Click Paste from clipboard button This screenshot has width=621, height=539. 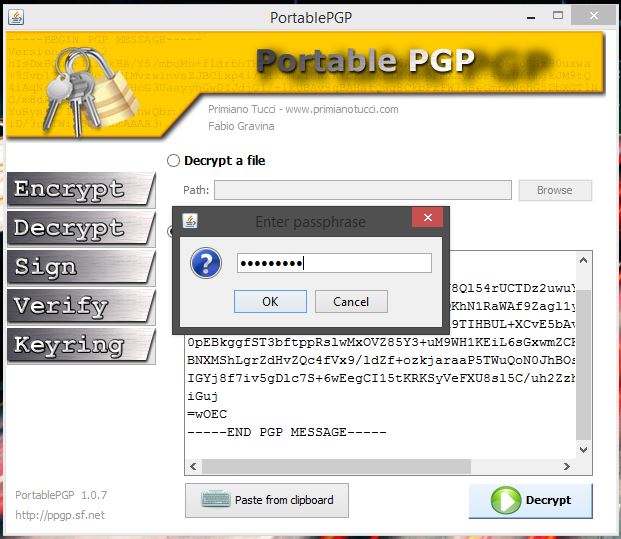(x=267, y=500)
